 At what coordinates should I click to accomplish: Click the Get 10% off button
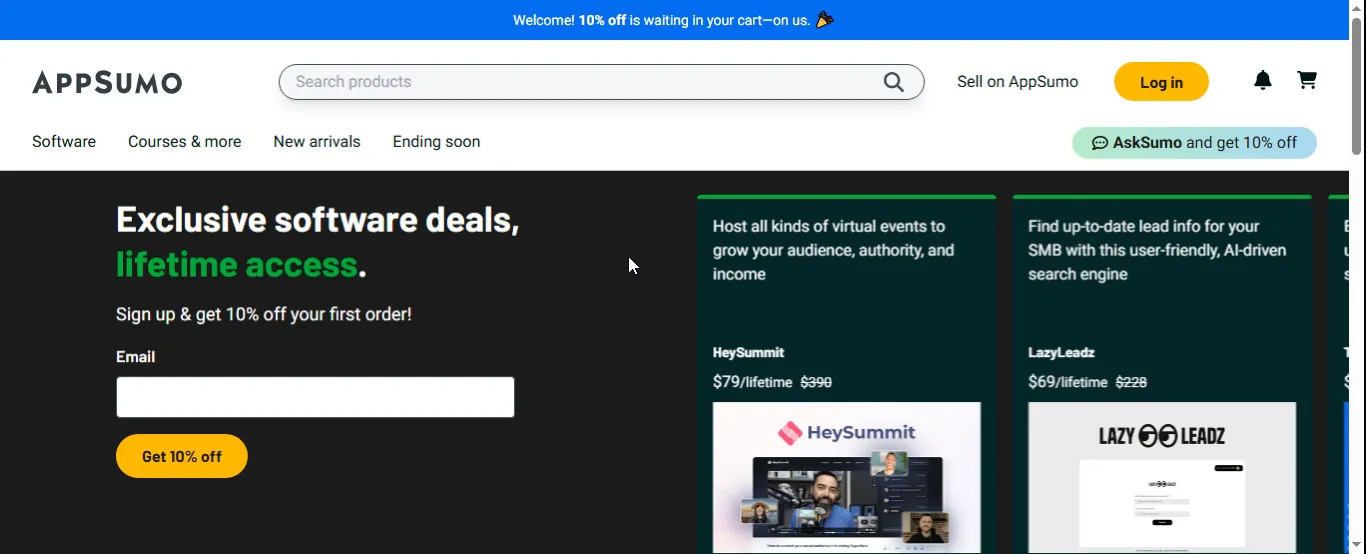click(182, 456)
